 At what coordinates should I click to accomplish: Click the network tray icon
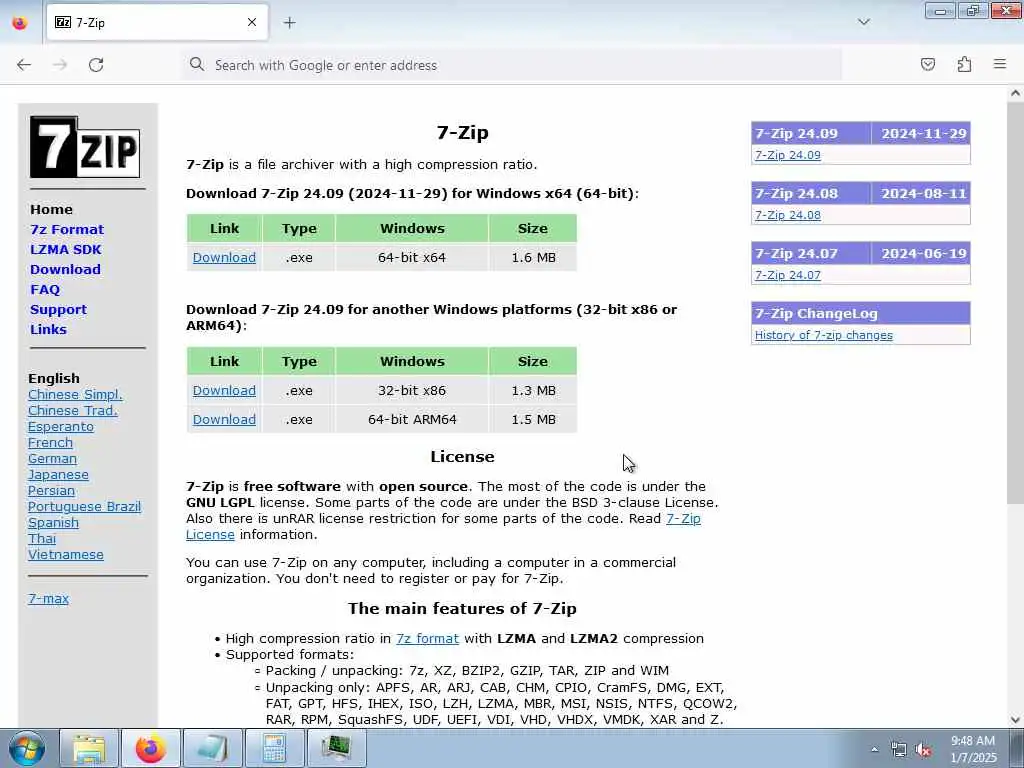pos(899,750)
